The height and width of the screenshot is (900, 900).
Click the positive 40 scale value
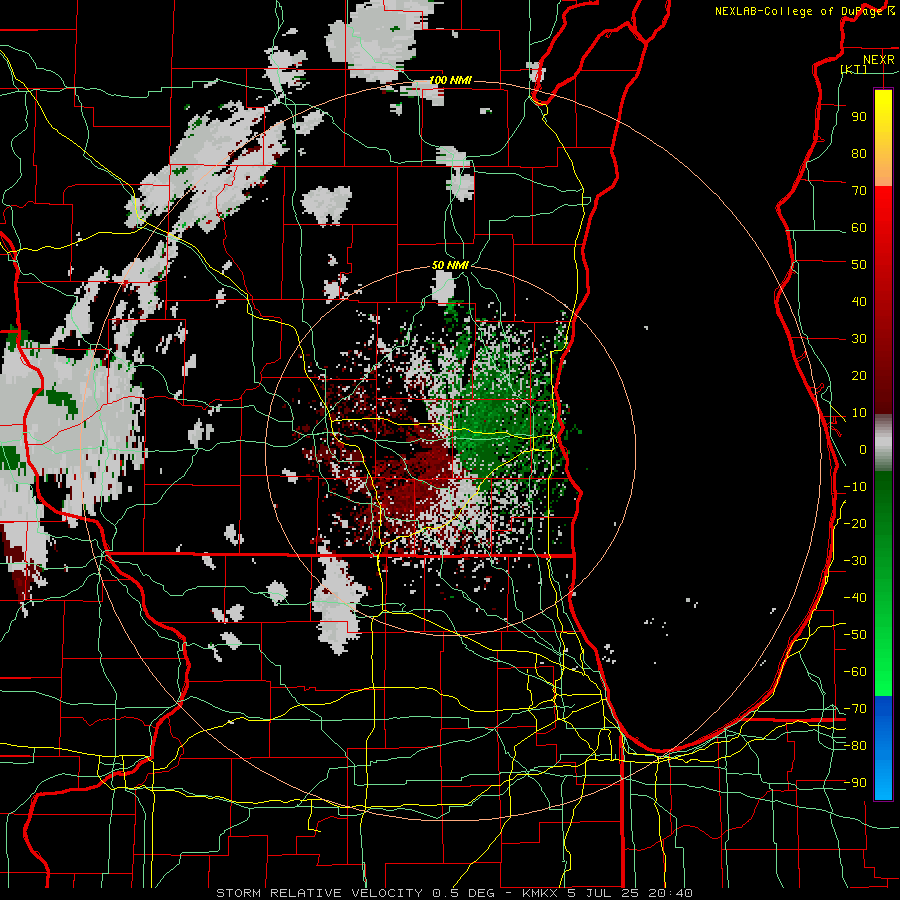click(x=859, y=301)
